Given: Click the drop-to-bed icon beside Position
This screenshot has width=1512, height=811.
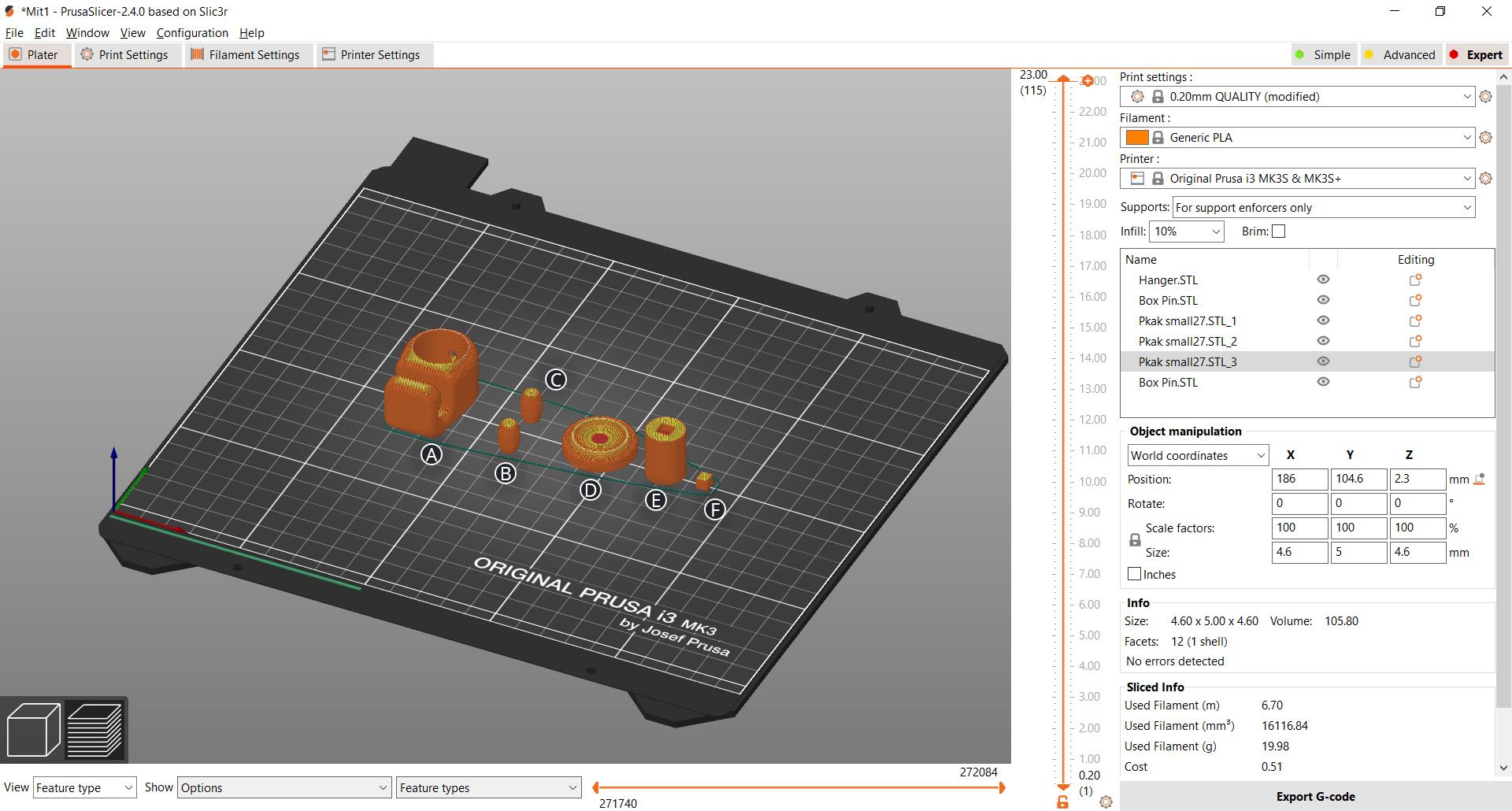Looking at the screenshot, I should tap(1479, 479).
